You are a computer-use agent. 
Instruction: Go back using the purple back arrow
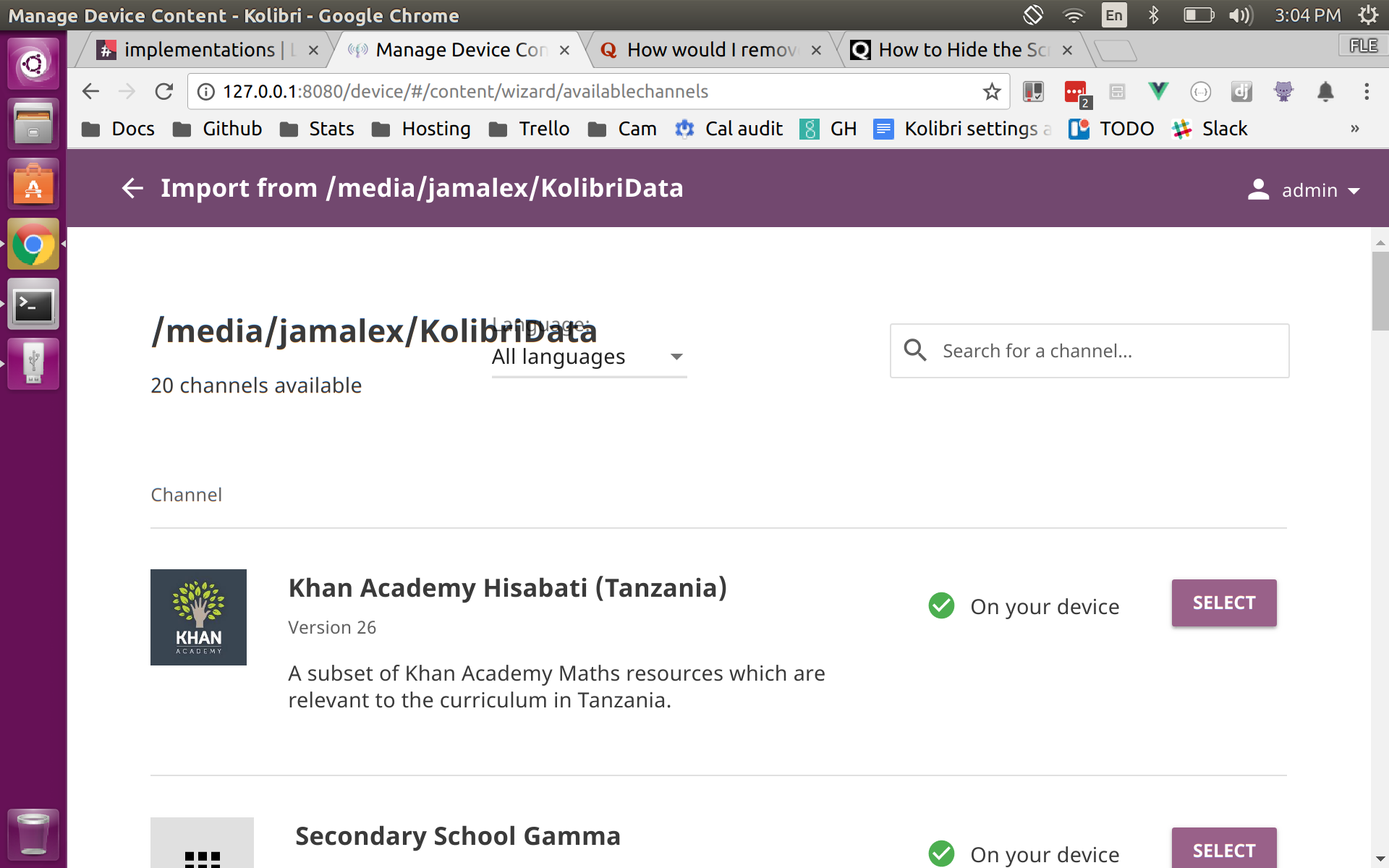(132, 187)
